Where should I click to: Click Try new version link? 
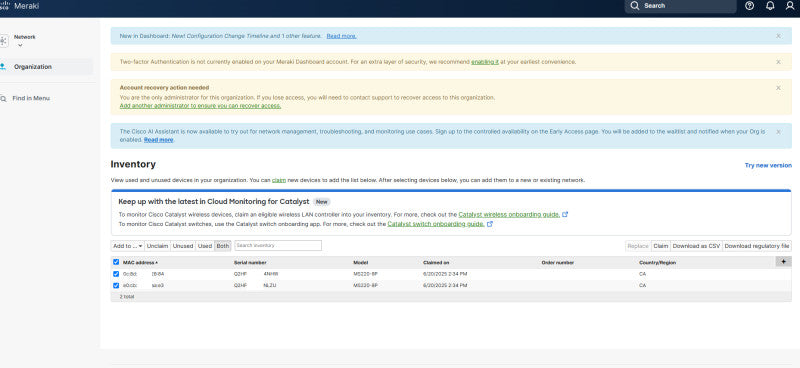[x=768, y=165]
